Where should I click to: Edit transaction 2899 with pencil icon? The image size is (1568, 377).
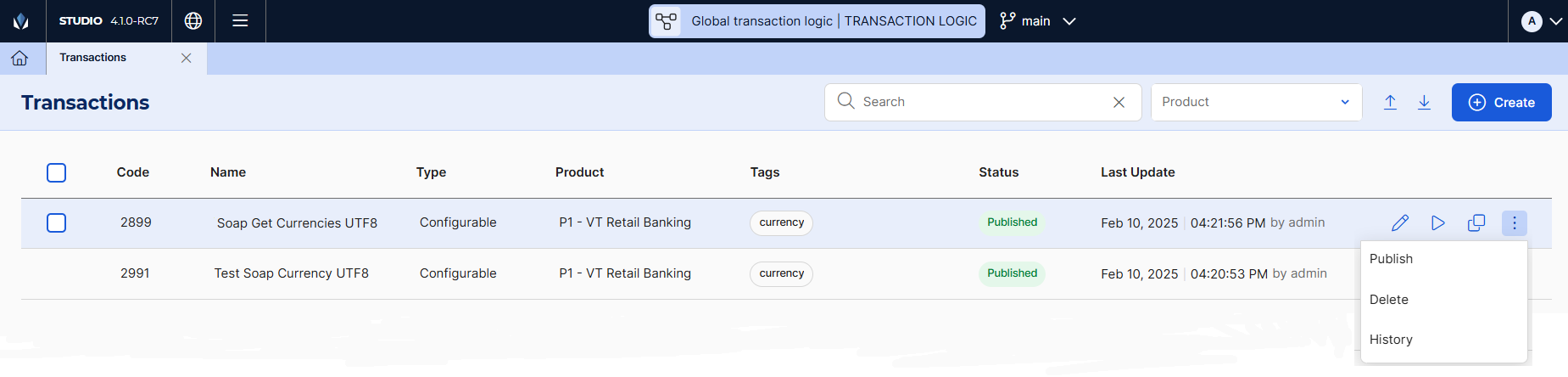[1400, 222]
